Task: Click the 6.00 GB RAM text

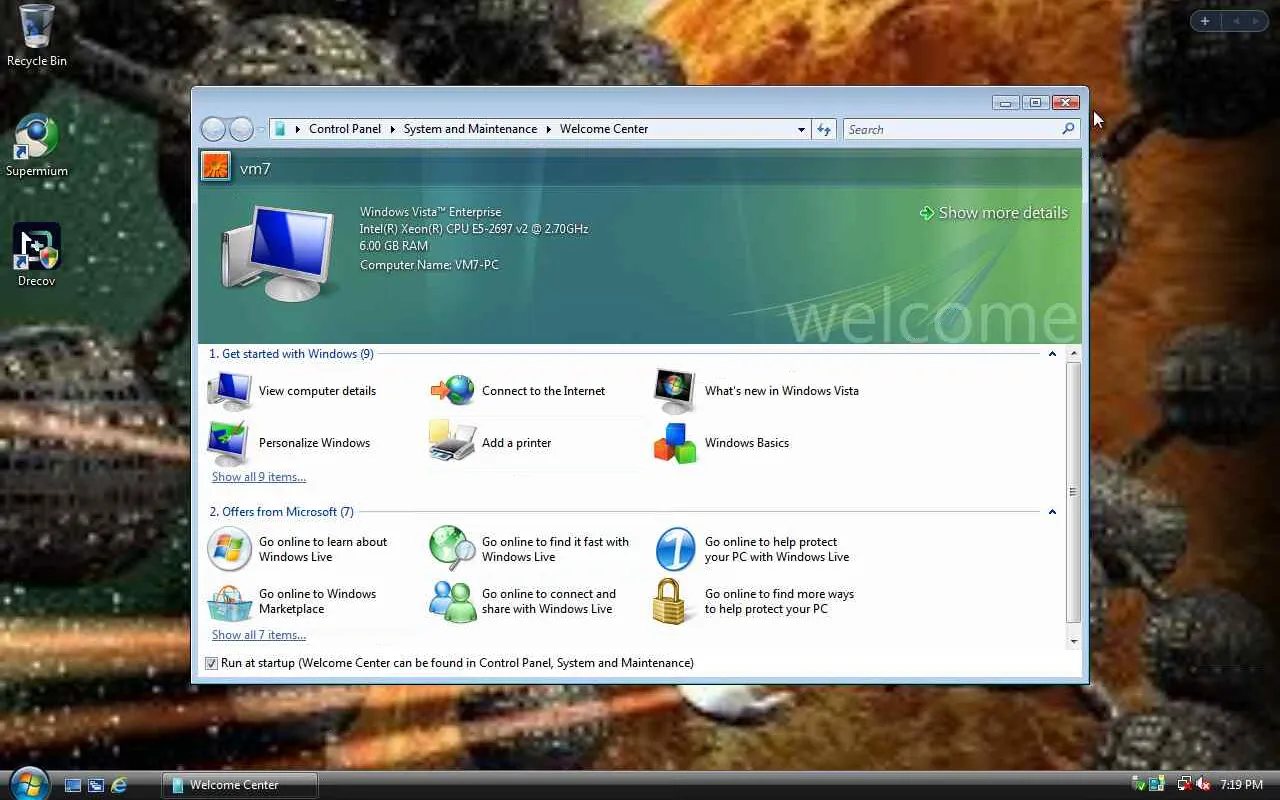Action: (x=394, y=246)
